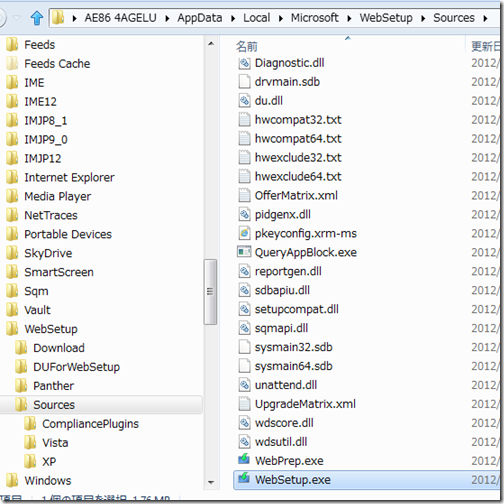504x504 pixels.
Task: Navigate to AppData in the breadcrumb
Action: (200, 18)
